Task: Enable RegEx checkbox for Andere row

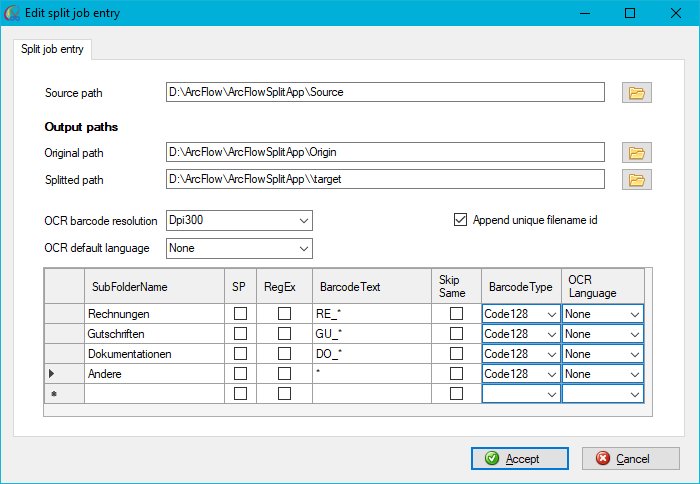Action: coord(284,374)
